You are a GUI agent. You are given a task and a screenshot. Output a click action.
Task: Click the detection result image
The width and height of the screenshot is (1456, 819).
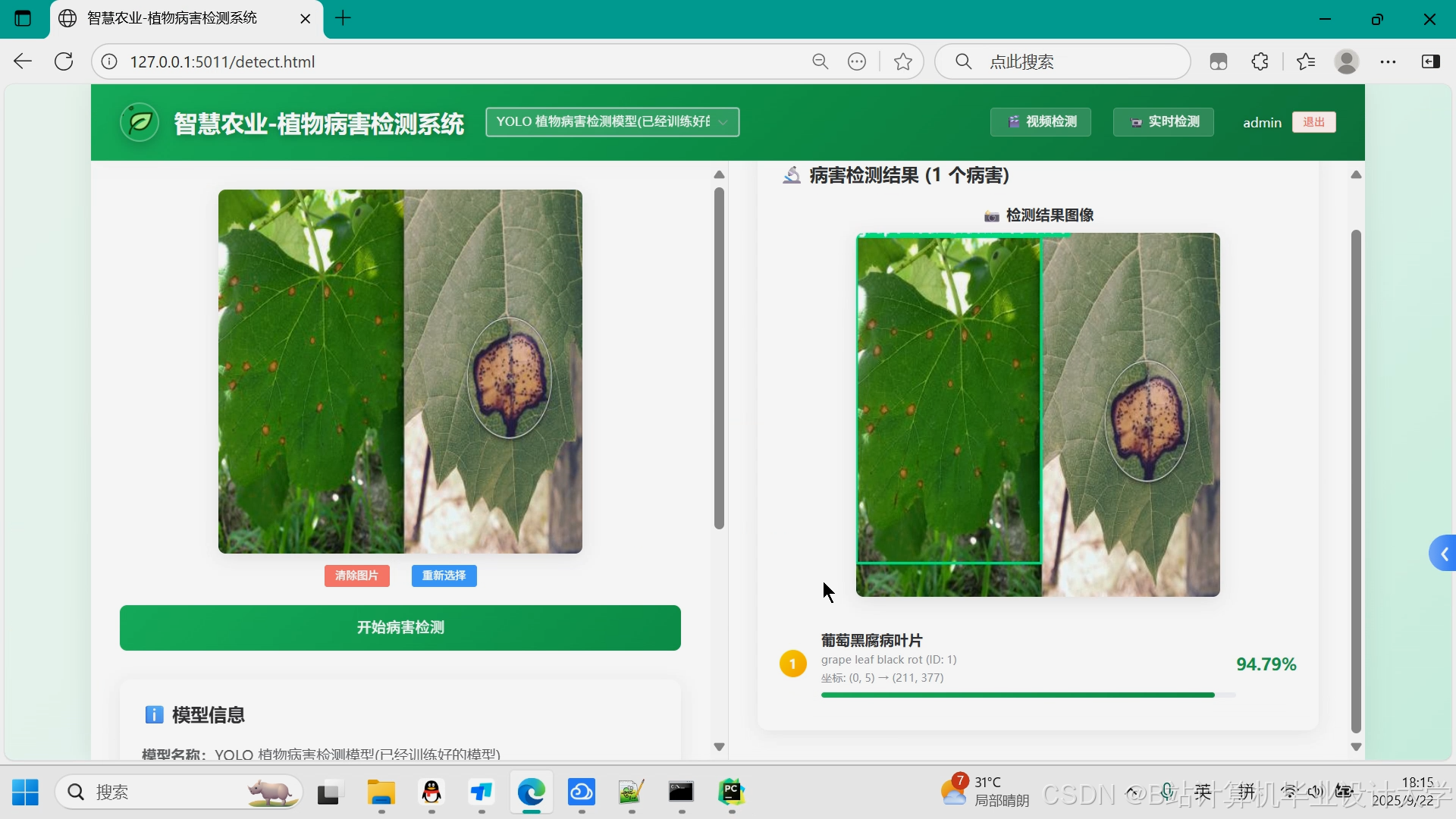[x=1037, y=415]
